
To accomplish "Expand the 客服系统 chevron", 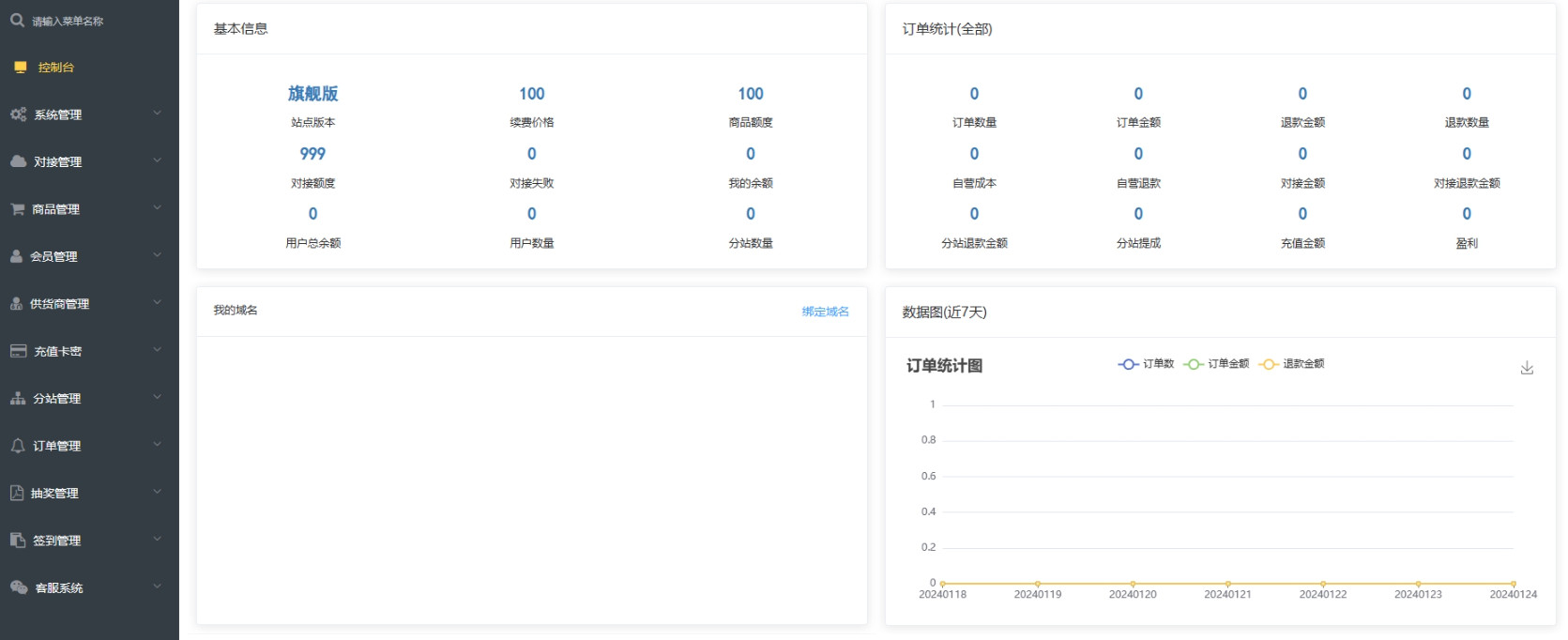I will coord(158,587).
